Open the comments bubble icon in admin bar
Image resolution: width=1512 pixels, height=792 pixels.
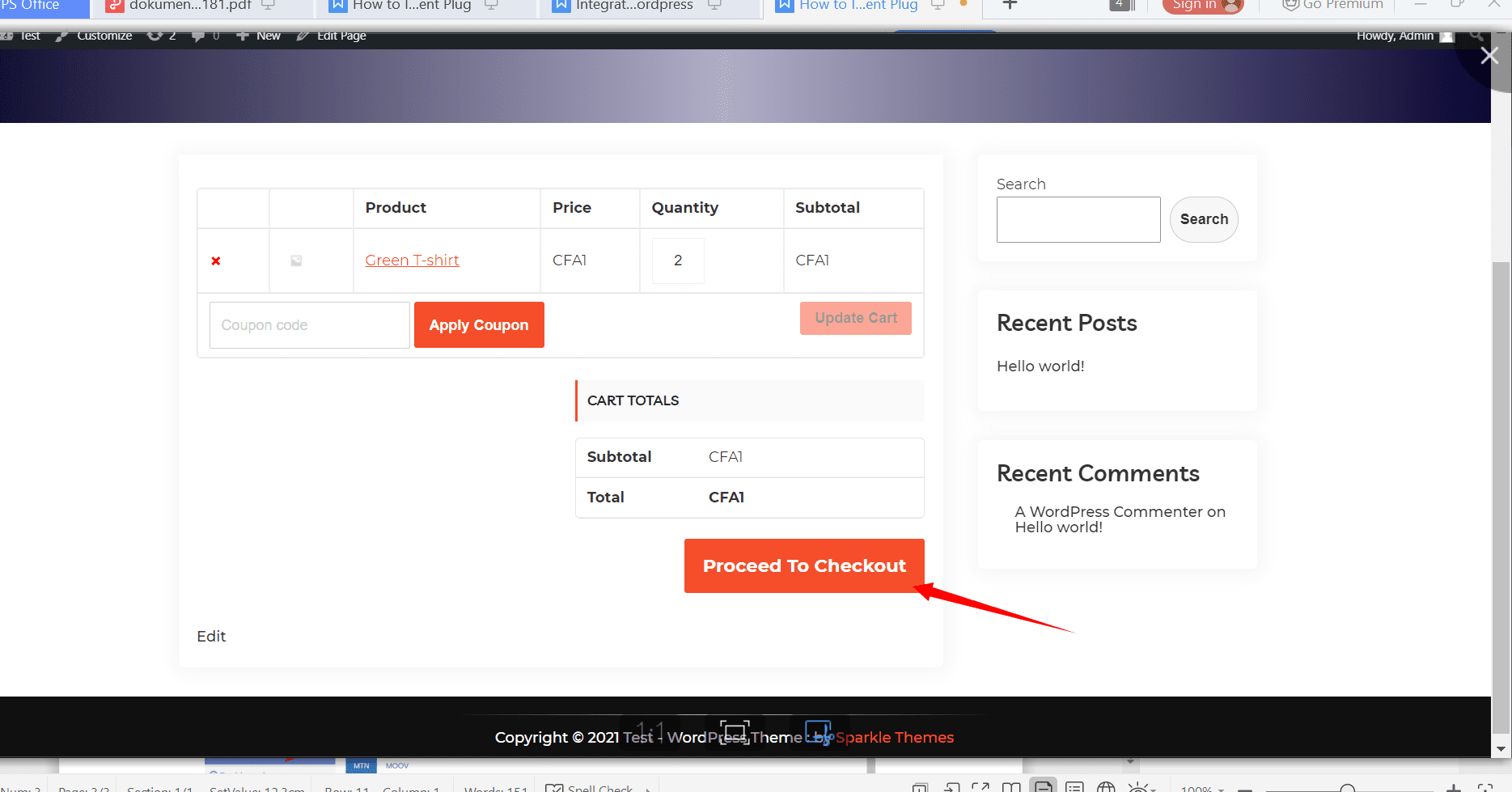198,36
